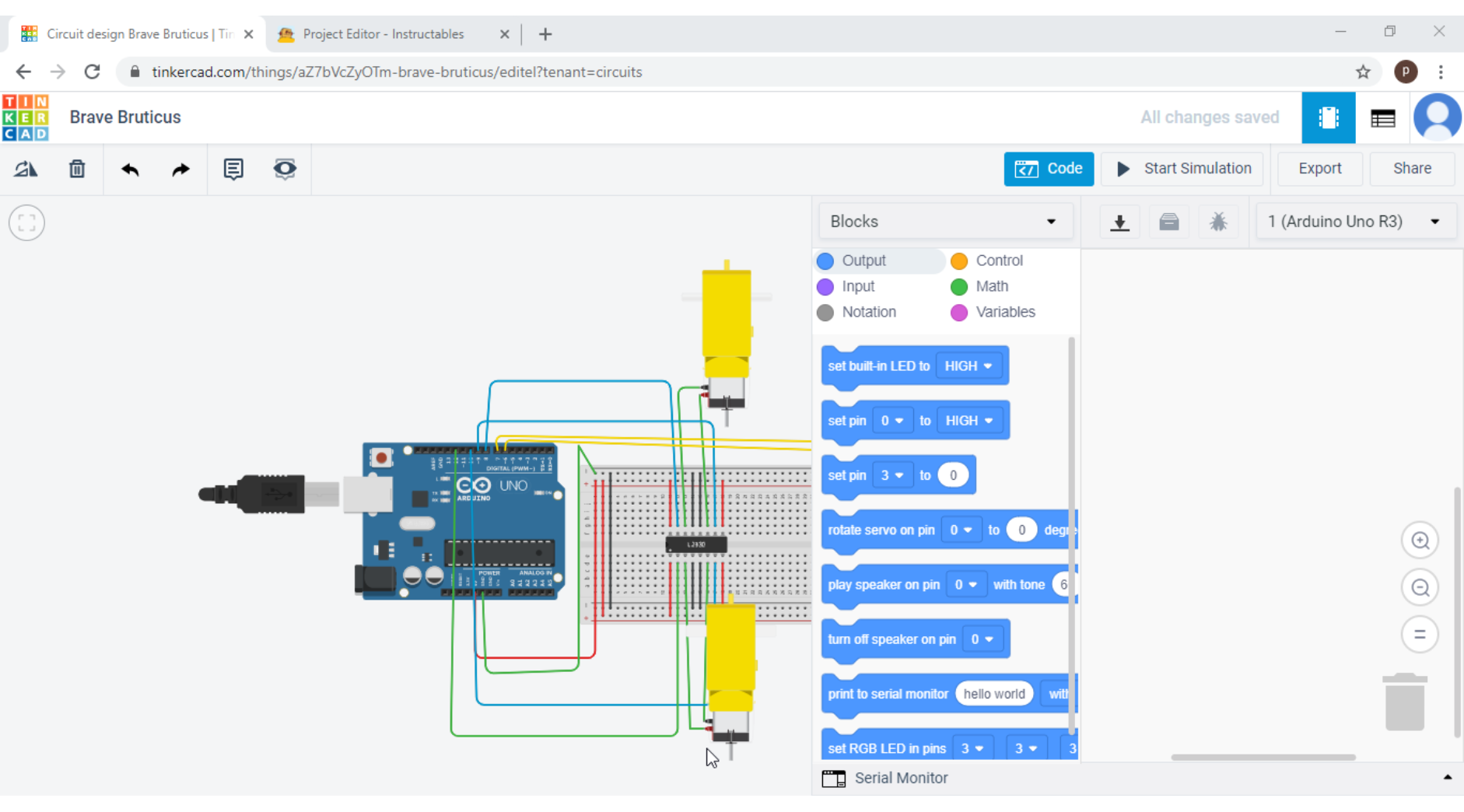Open the component list view
Screen dimensions: 1464x812
(1382, 117)
